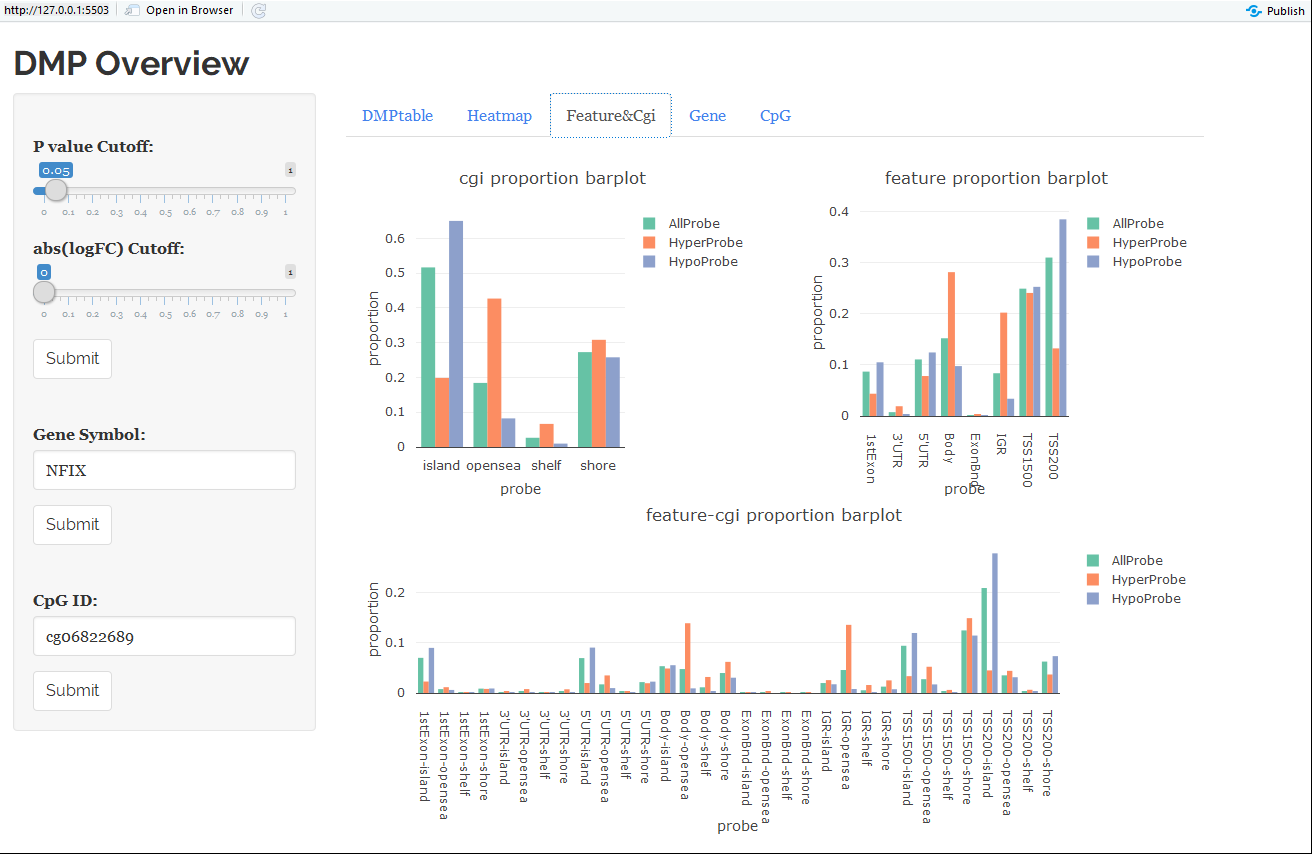Click the 'opensea' axis label in cgi plot
Screen dimensions: 1312x854
493,465
